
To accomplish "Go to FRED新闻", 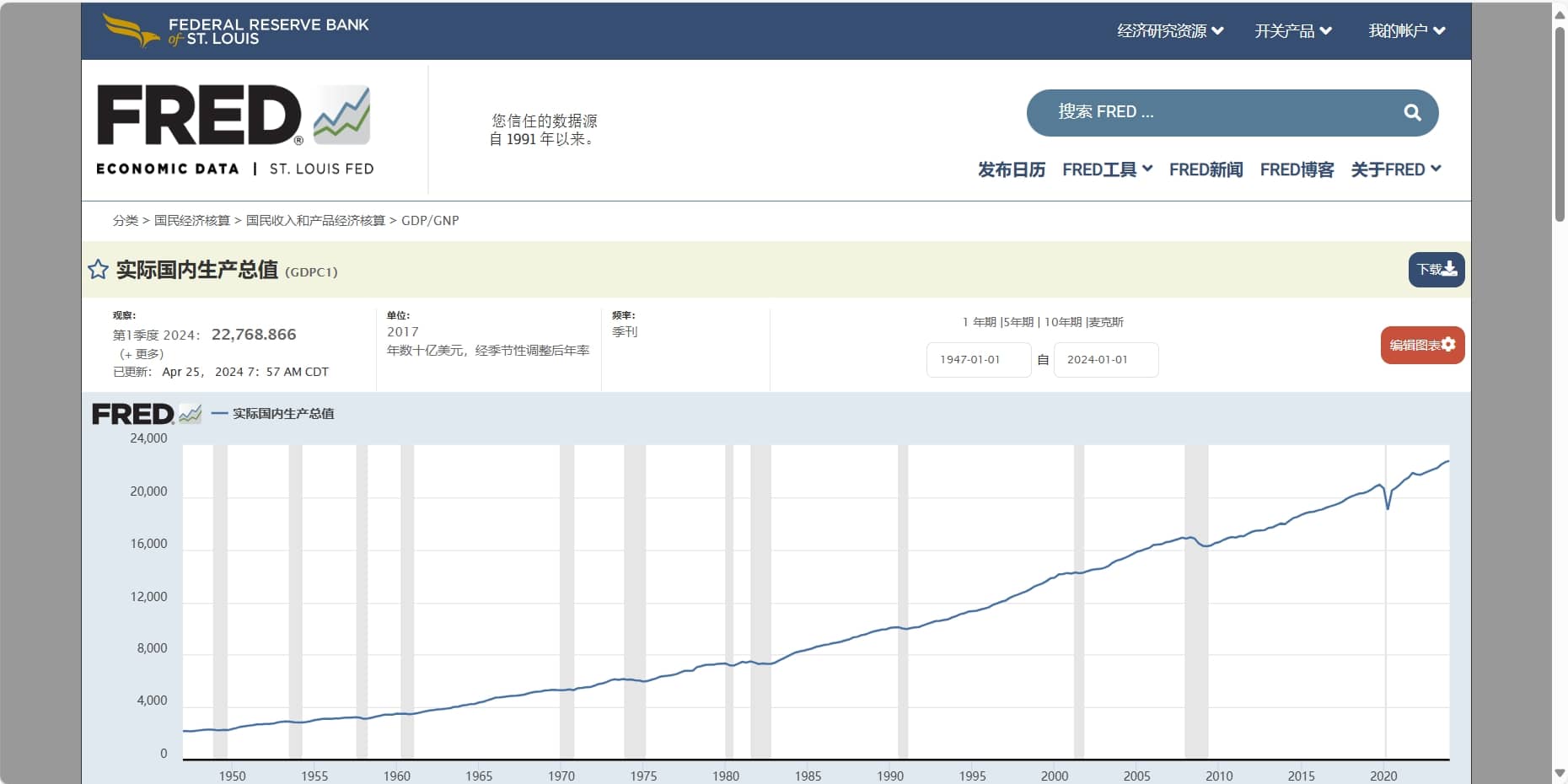I will coord(1206,169).
